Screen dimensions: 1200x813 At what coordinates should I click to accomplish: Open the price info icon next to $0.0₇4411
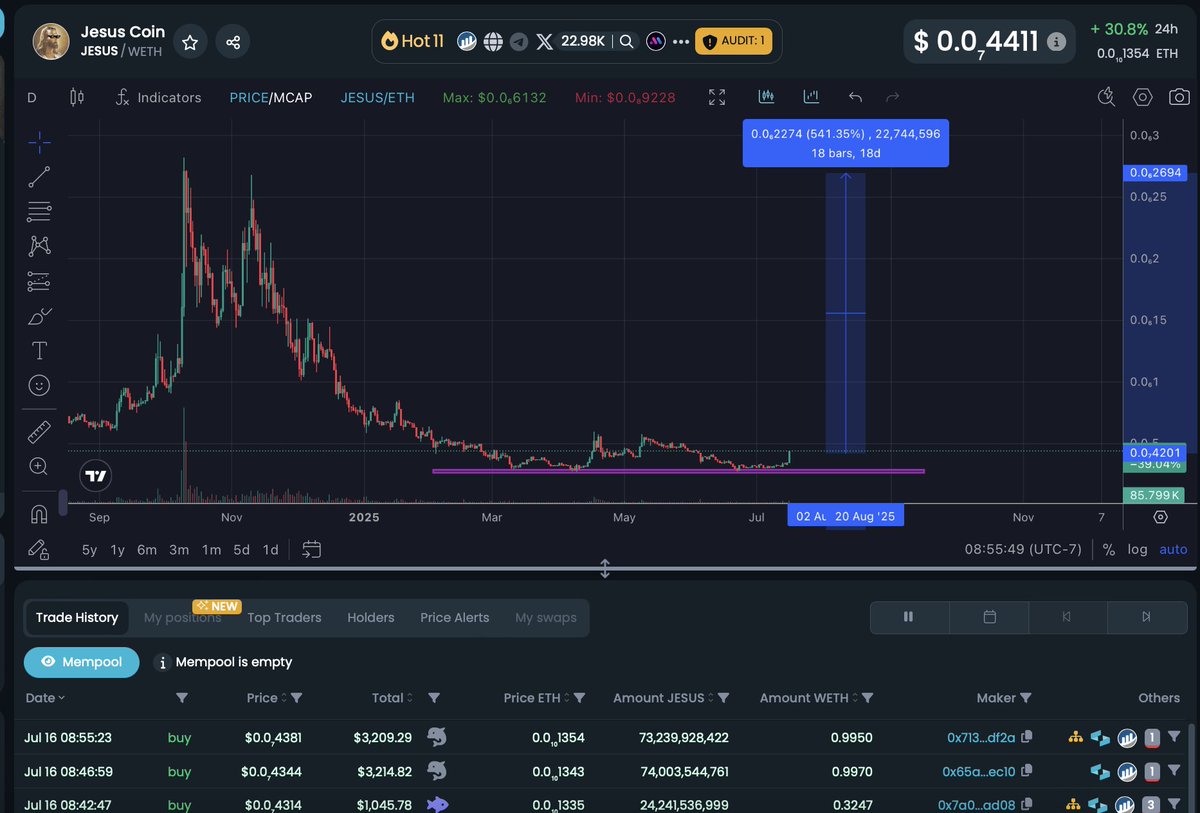(1057, 43)
